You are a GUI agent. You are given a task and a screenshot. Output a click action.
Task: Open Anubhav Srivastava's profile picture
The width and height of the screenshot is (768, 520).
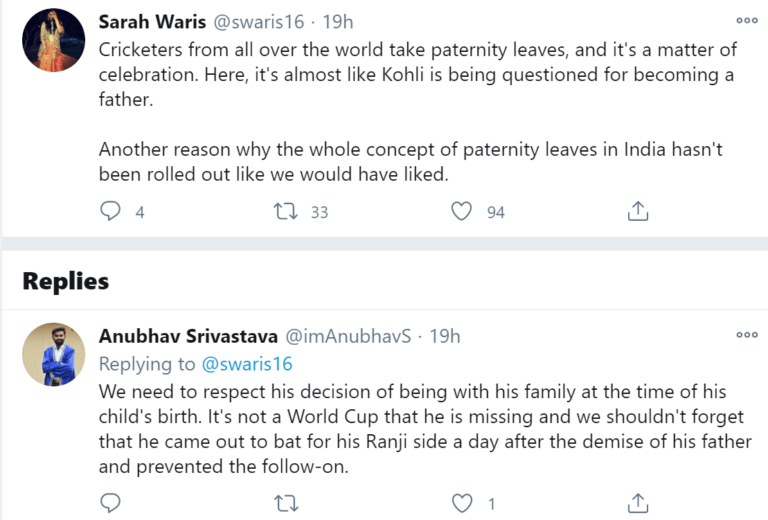pos(53,355)
